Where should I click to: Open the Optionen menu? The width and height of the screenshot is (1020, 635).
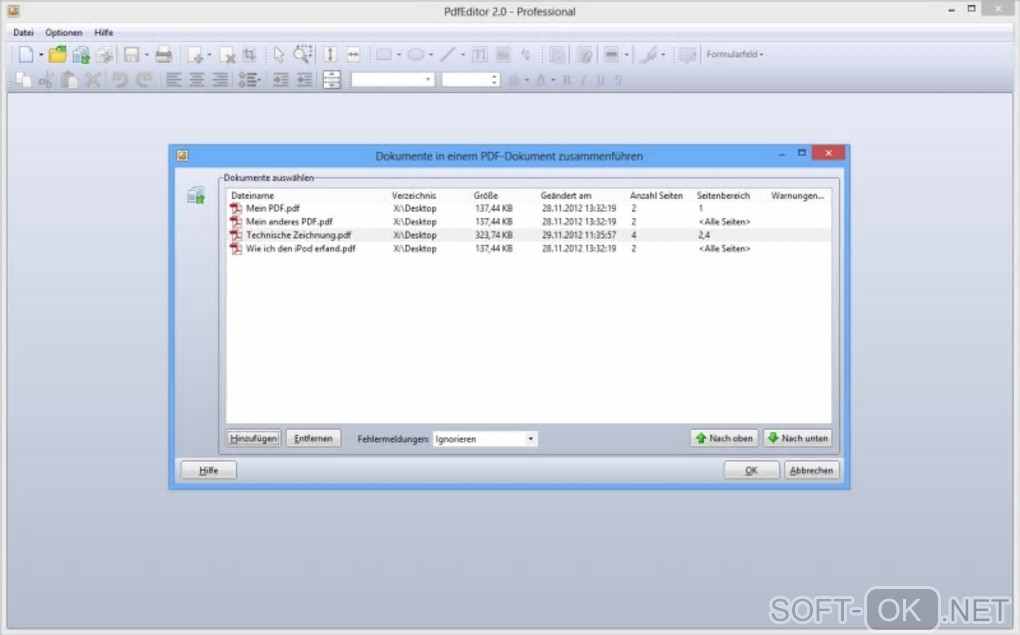[64, 33]
